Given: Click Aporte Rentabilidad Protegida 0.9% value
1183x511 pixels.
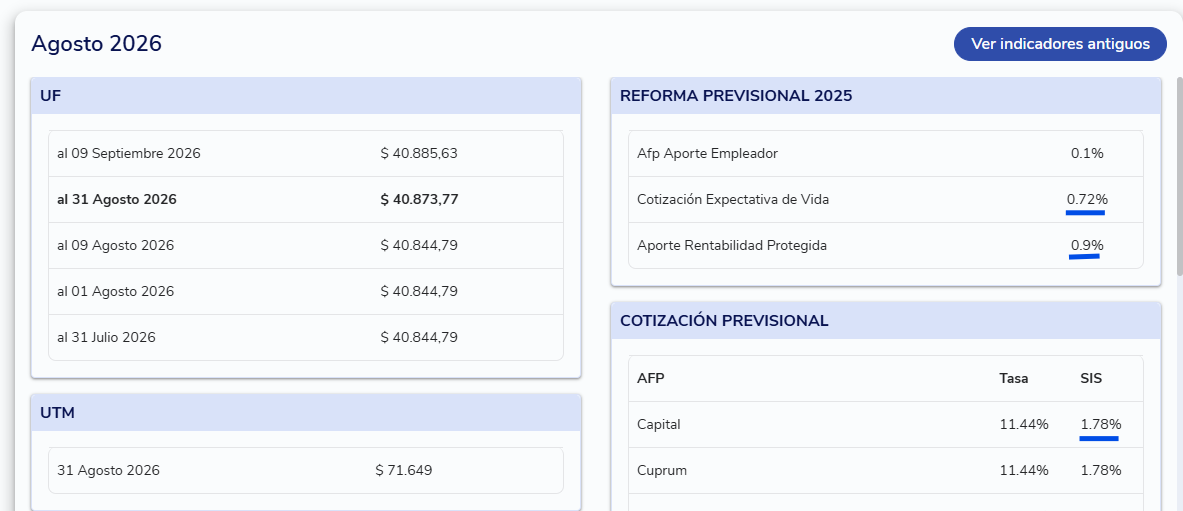Looking at the screenshot, I should point(1087,245).
